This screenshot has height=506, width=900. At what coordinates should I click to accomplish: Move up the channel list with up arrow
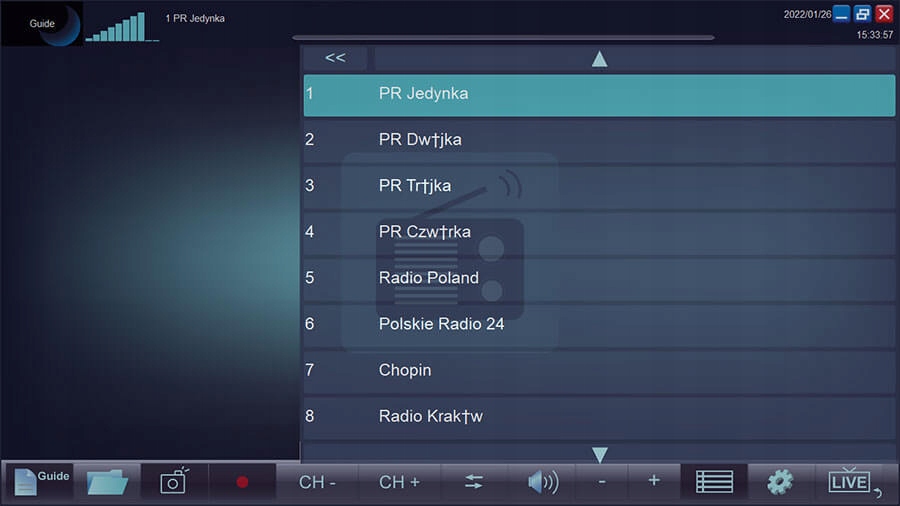(599, 59)
